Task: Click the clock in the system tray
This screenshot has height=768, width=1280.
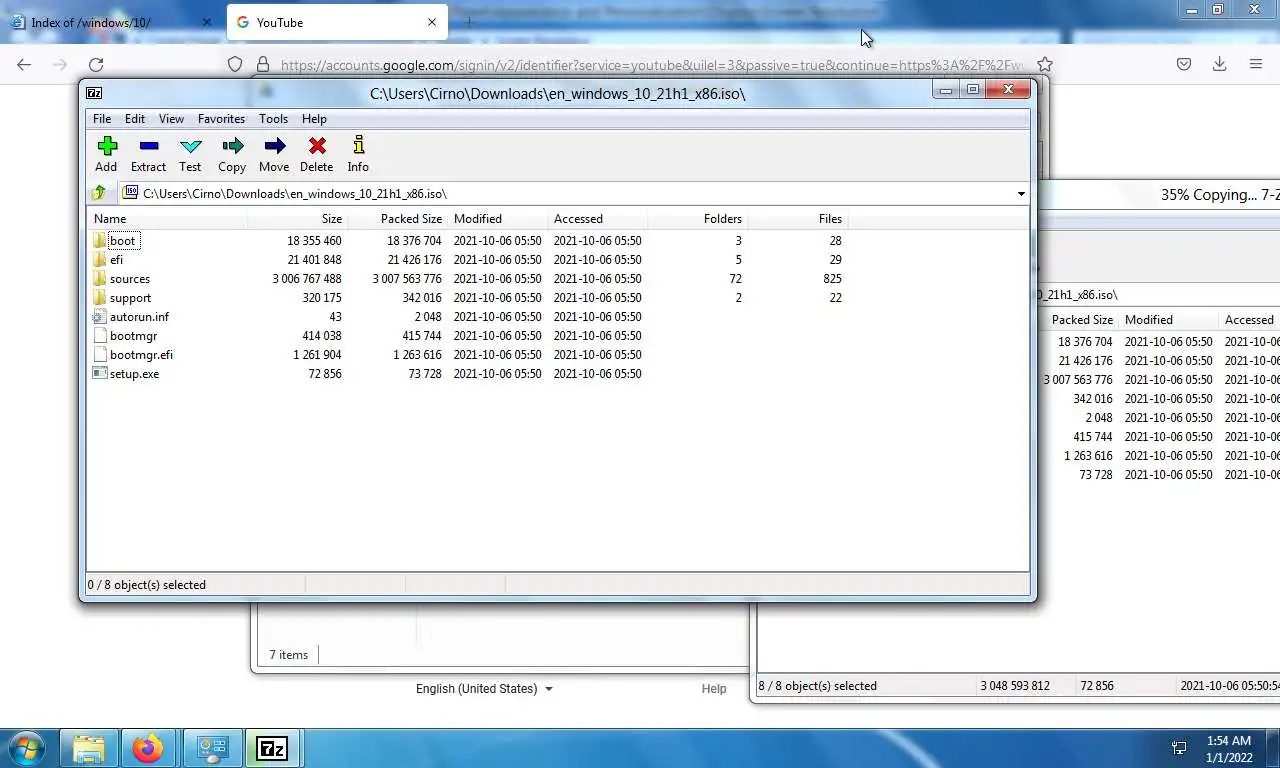Action: point(1227,748)
